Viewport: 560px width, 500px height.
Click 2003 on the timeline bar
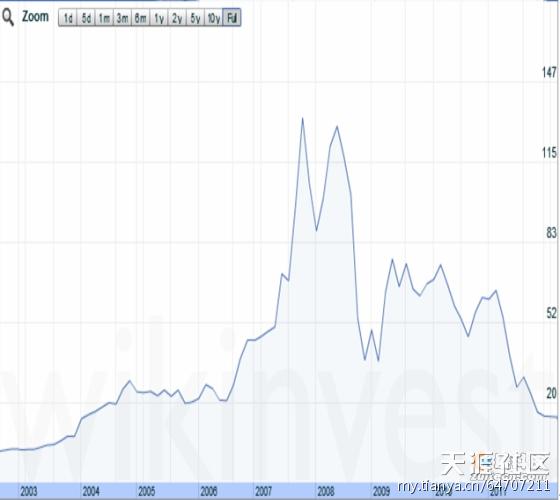[29, 491]
